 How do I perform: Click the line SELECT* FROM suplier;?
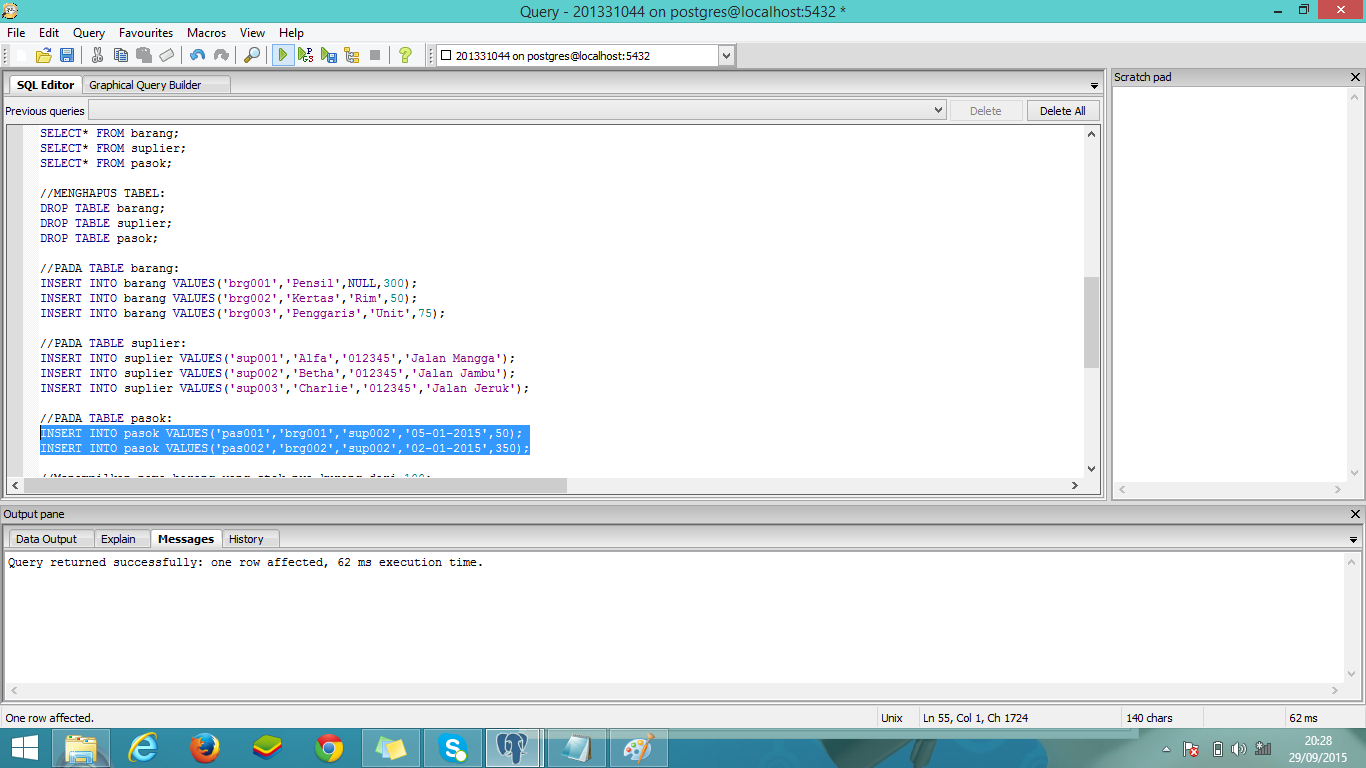[113, 148]
